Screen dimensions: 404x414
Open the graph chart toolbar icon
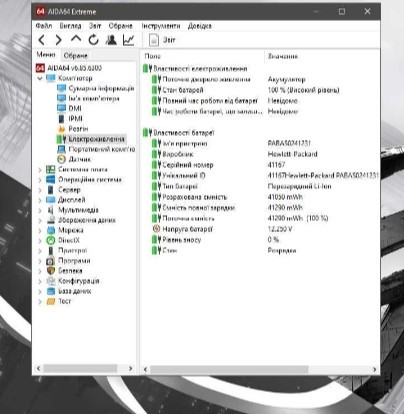pos(129,40)
